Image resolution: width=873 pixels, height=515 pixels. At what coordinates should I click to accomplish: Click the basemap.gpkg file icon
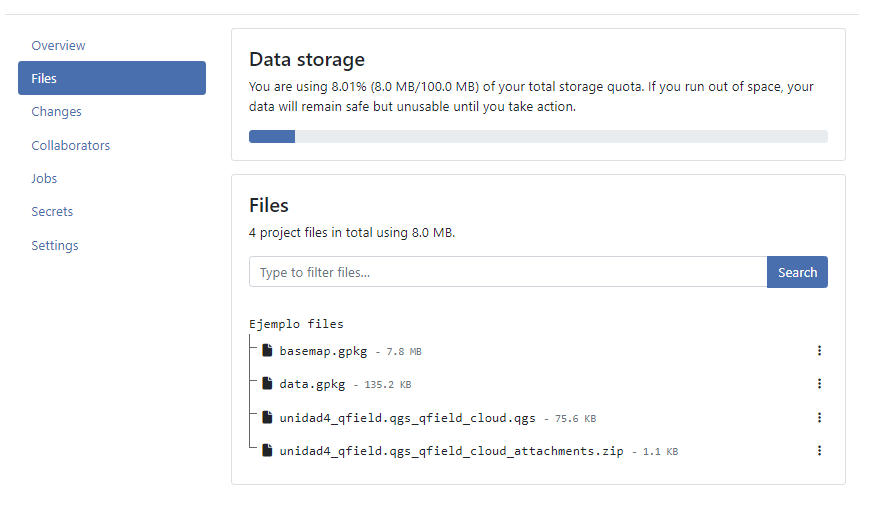click(x=267, y=350)
